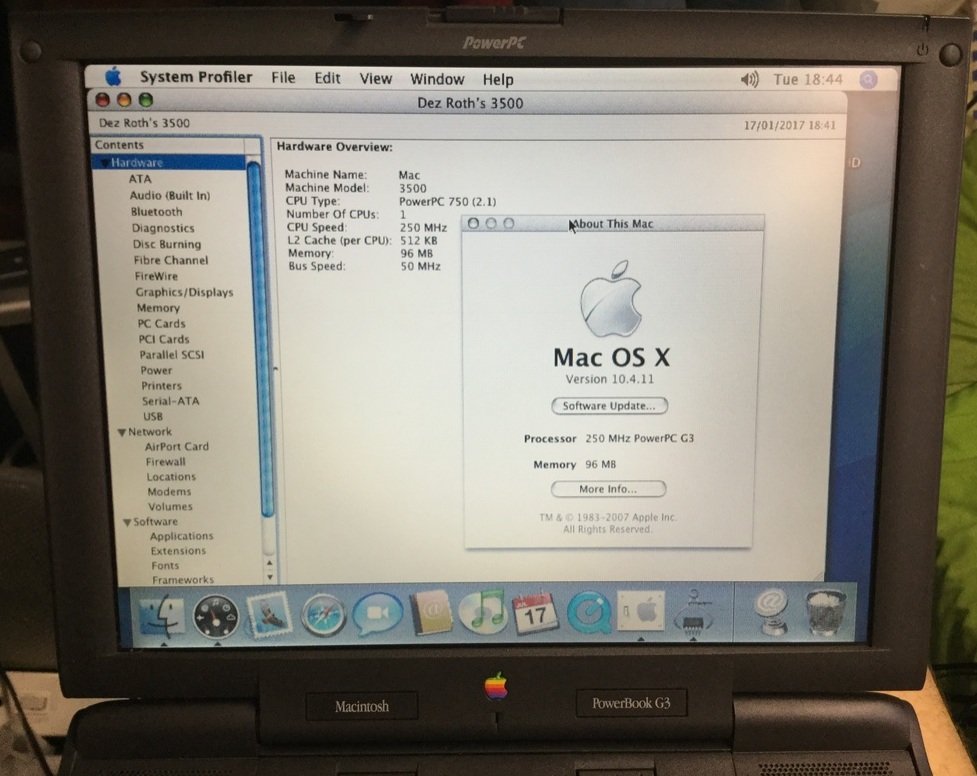Image resolution: width=977 pixels, height=776 pixels.
Task: Open the System Profiler menu
Action: [196, 77]
